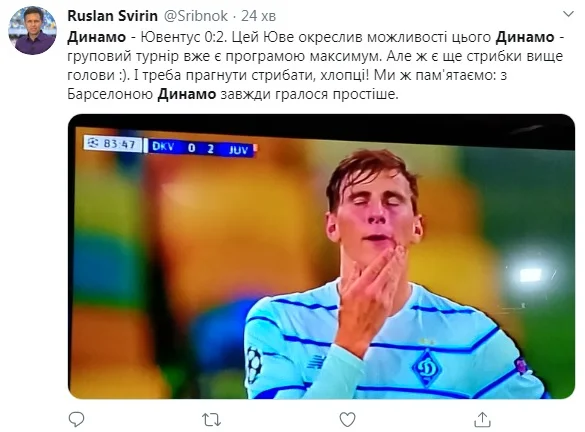Open the Ruslan Svirin display name
The width and height of the screenshot is (585, 432).
[x=113, y=16]
